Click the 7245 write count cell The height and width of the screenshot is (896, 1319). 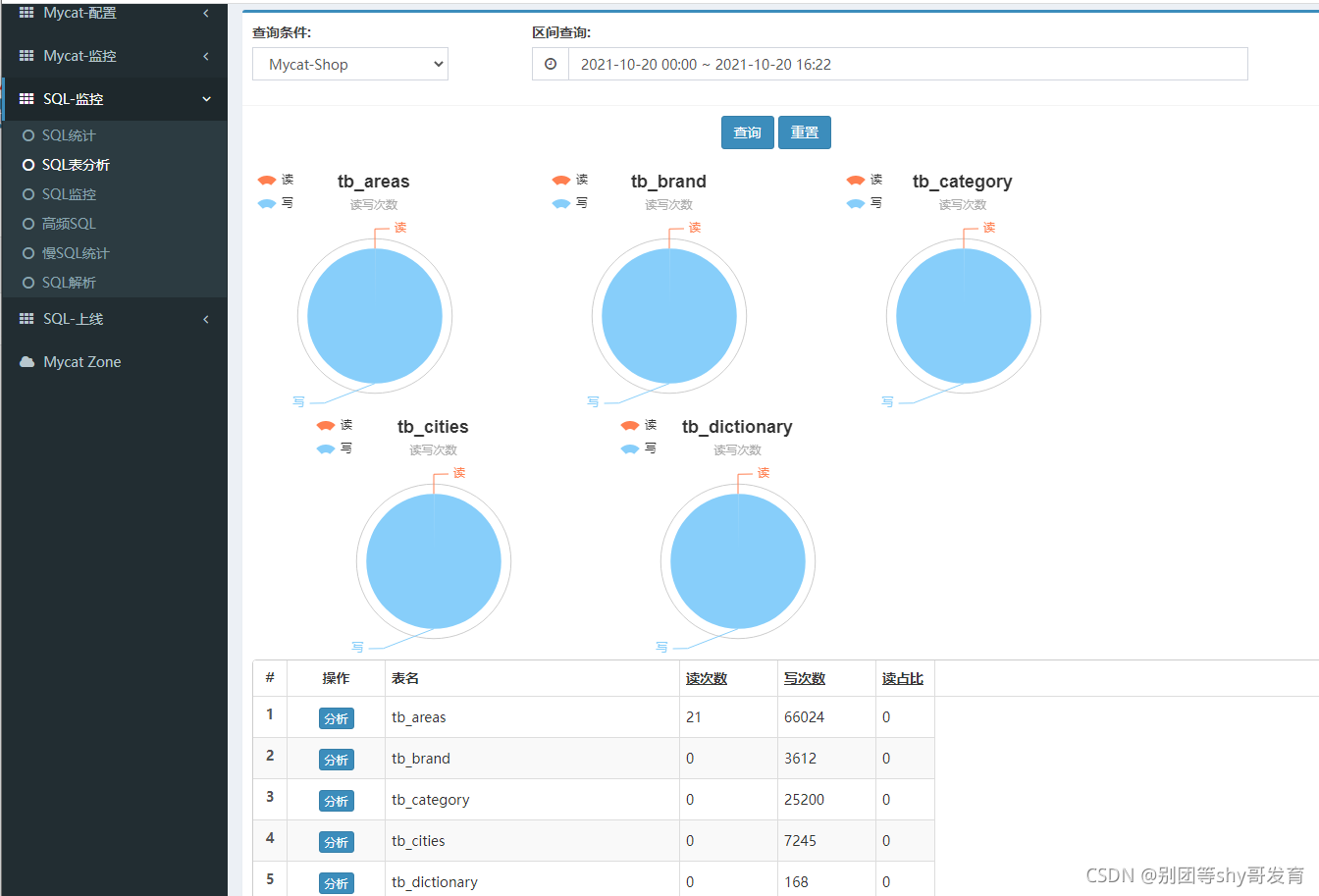[x=826, y=841]
